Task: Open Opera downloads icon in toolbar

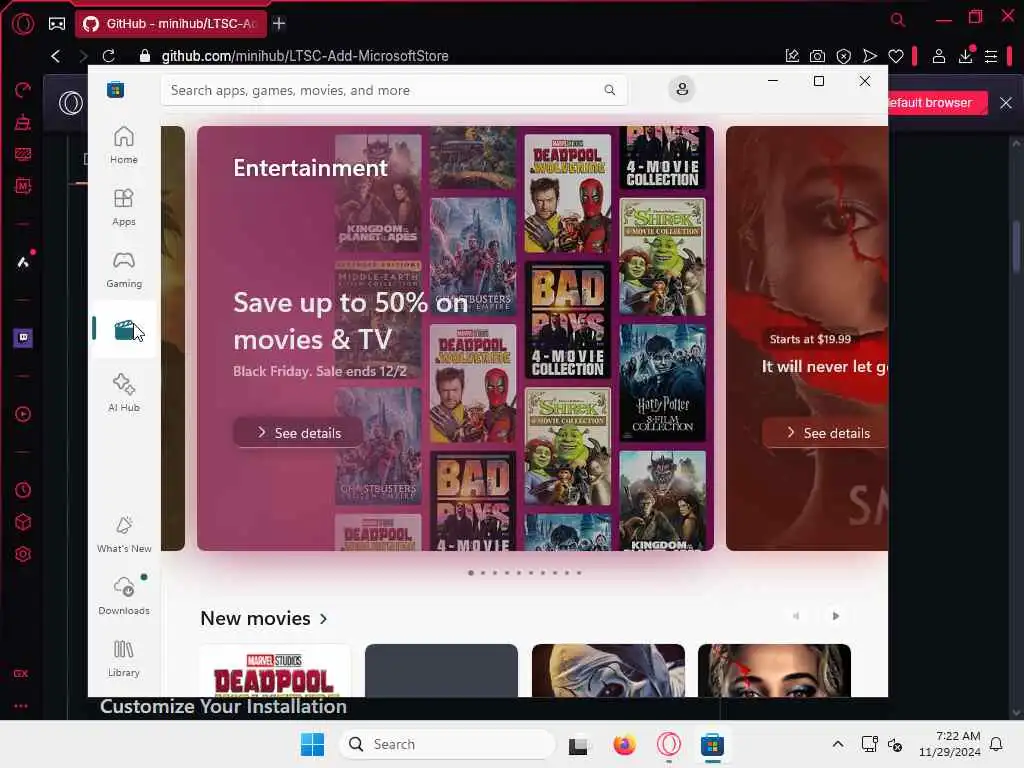Action: pyautogui.click(x=965, y=56)
